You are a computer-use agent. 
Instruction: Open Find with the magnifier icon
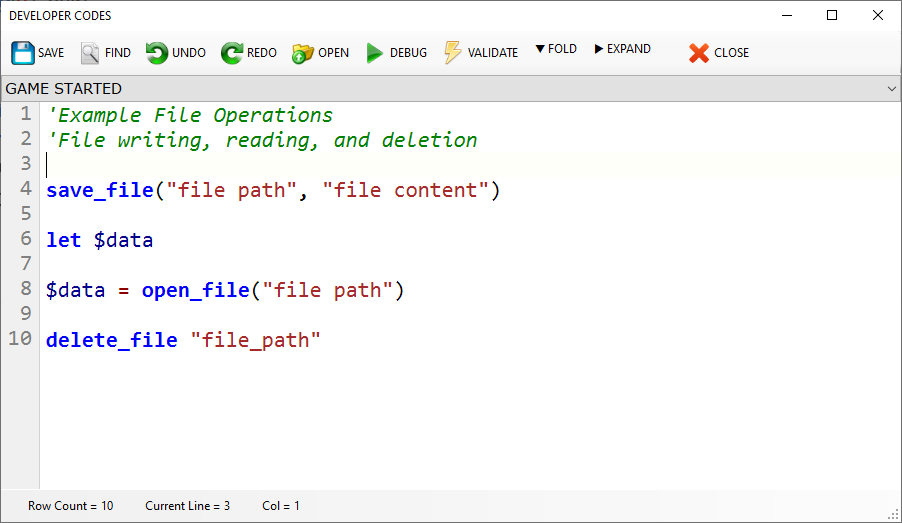[90, 53]
